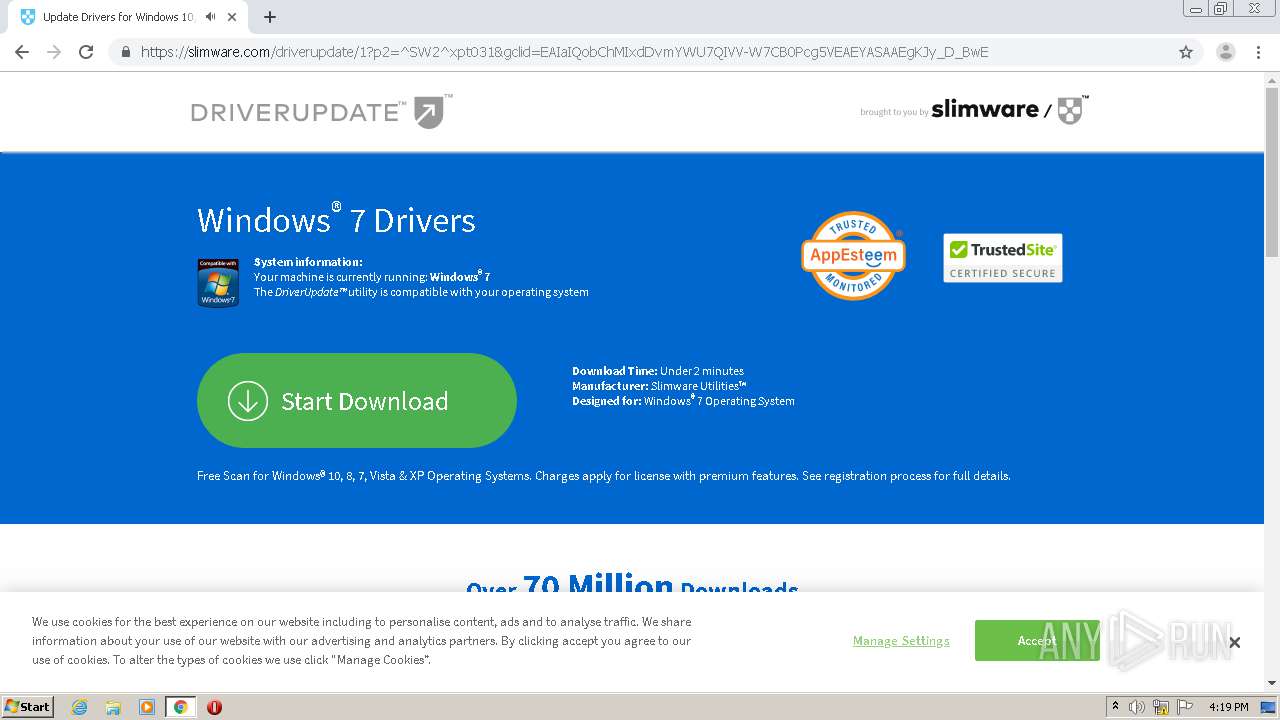Click the Slimware logo

[1009, 110]
